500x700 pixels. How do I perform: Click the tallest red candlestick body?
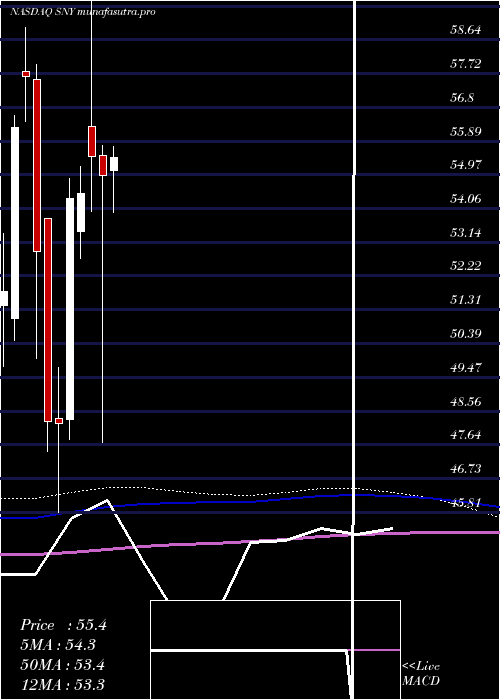[48, 320]
